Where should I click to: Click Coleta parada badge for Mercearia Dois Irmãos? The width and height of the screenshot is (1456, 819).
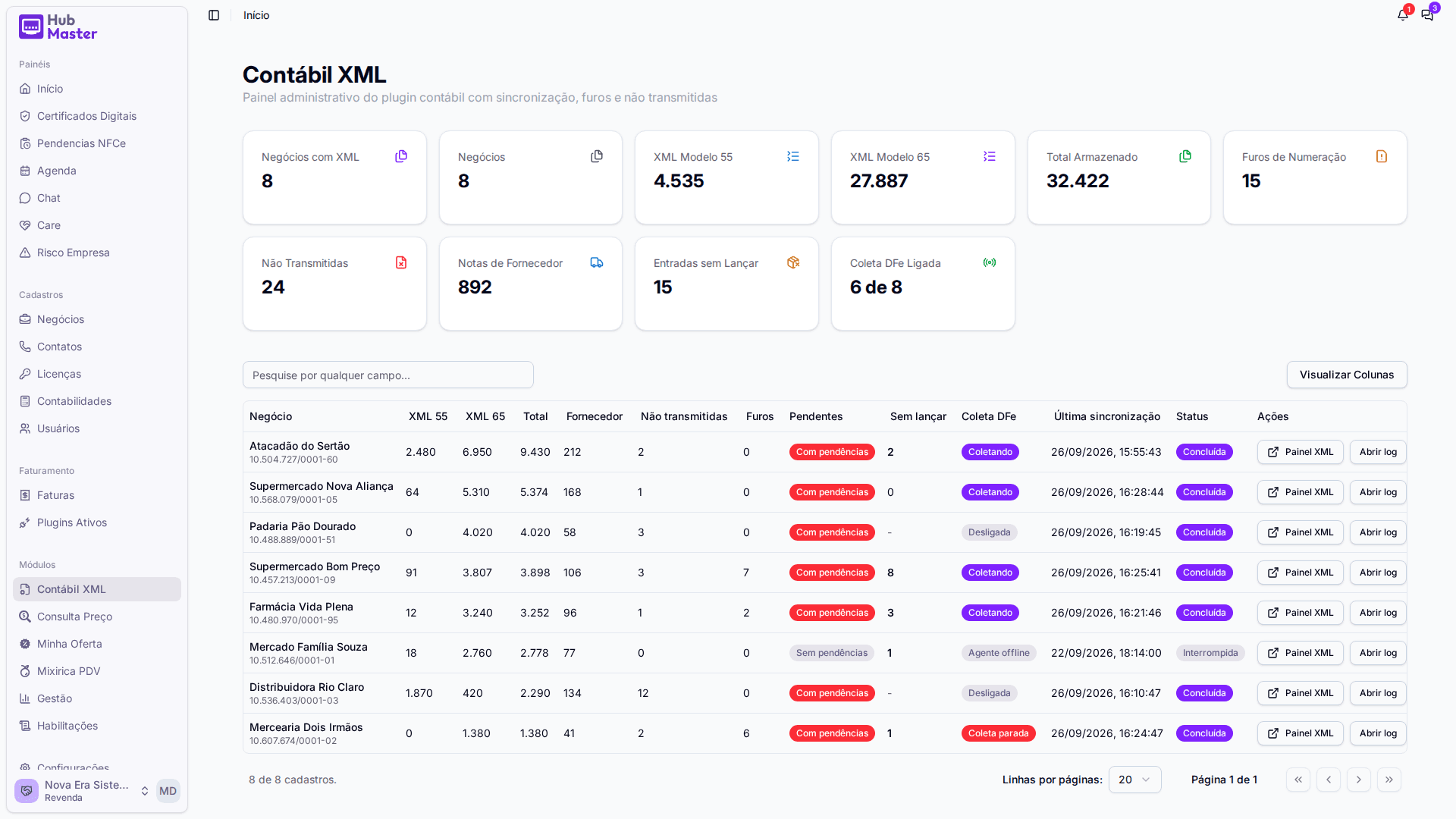pyautogui.click(x=998, y=733)
